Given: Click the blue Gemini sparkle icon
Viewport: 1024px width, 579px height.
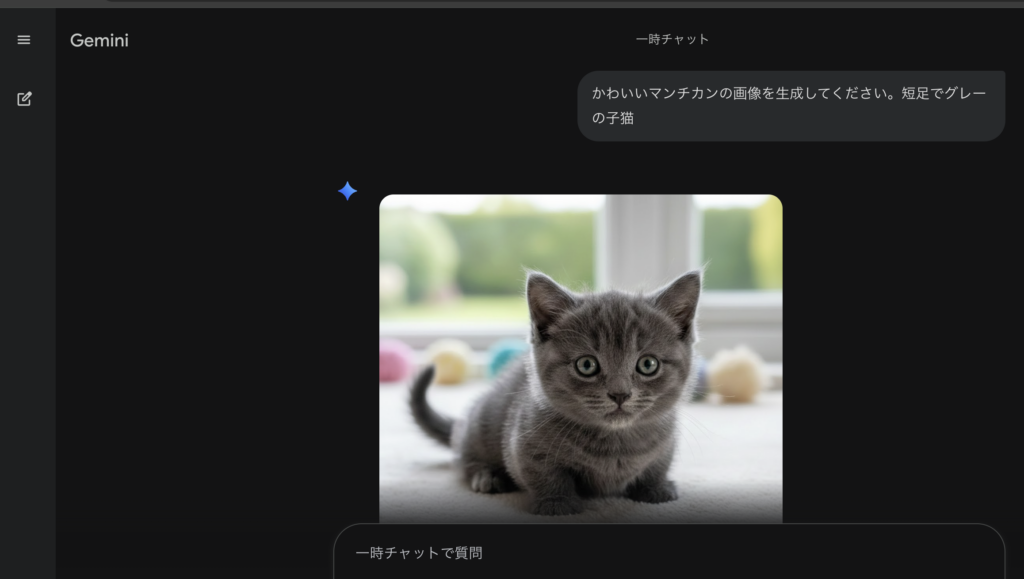Looking at the screenshot, I should [347, 191].
